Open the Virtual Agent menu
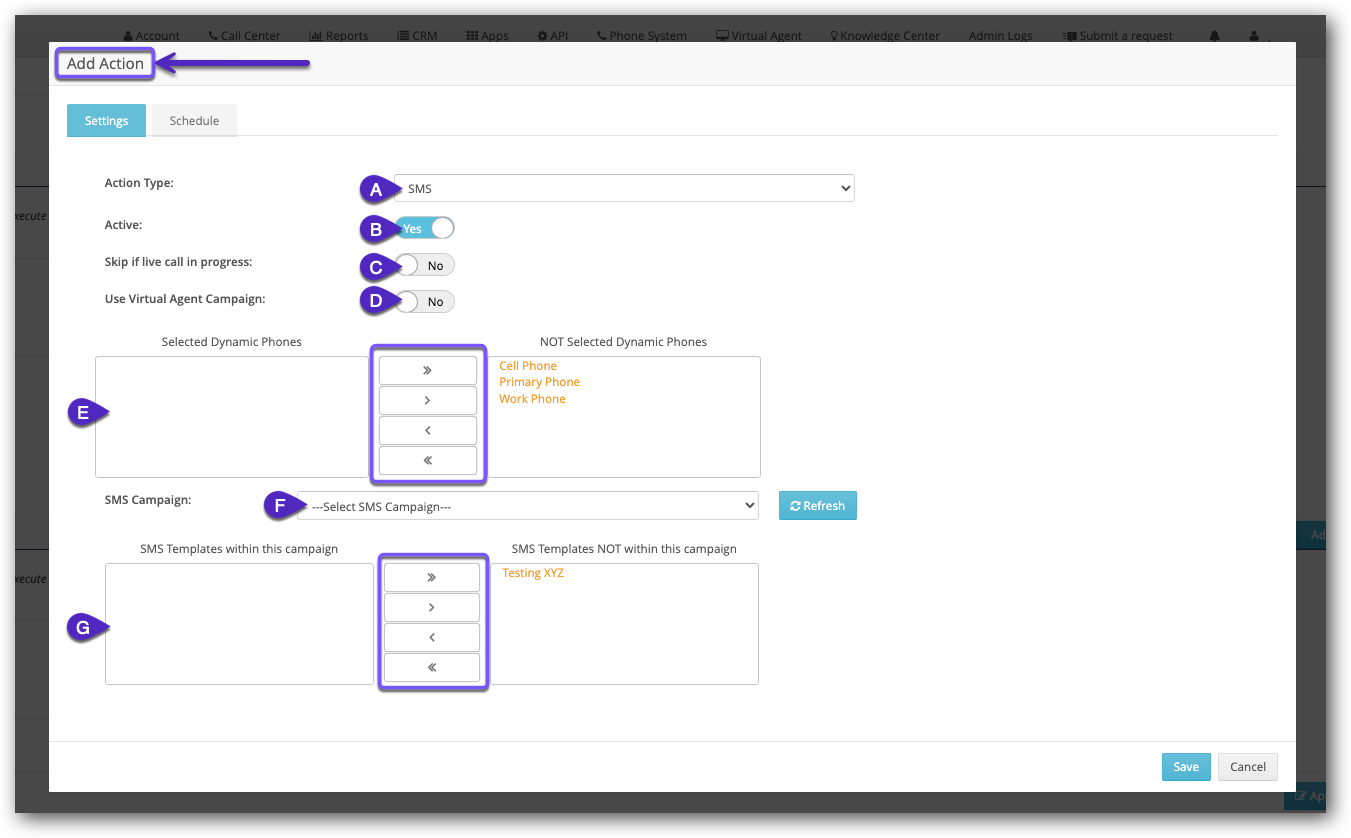 (x=759, y=36)
